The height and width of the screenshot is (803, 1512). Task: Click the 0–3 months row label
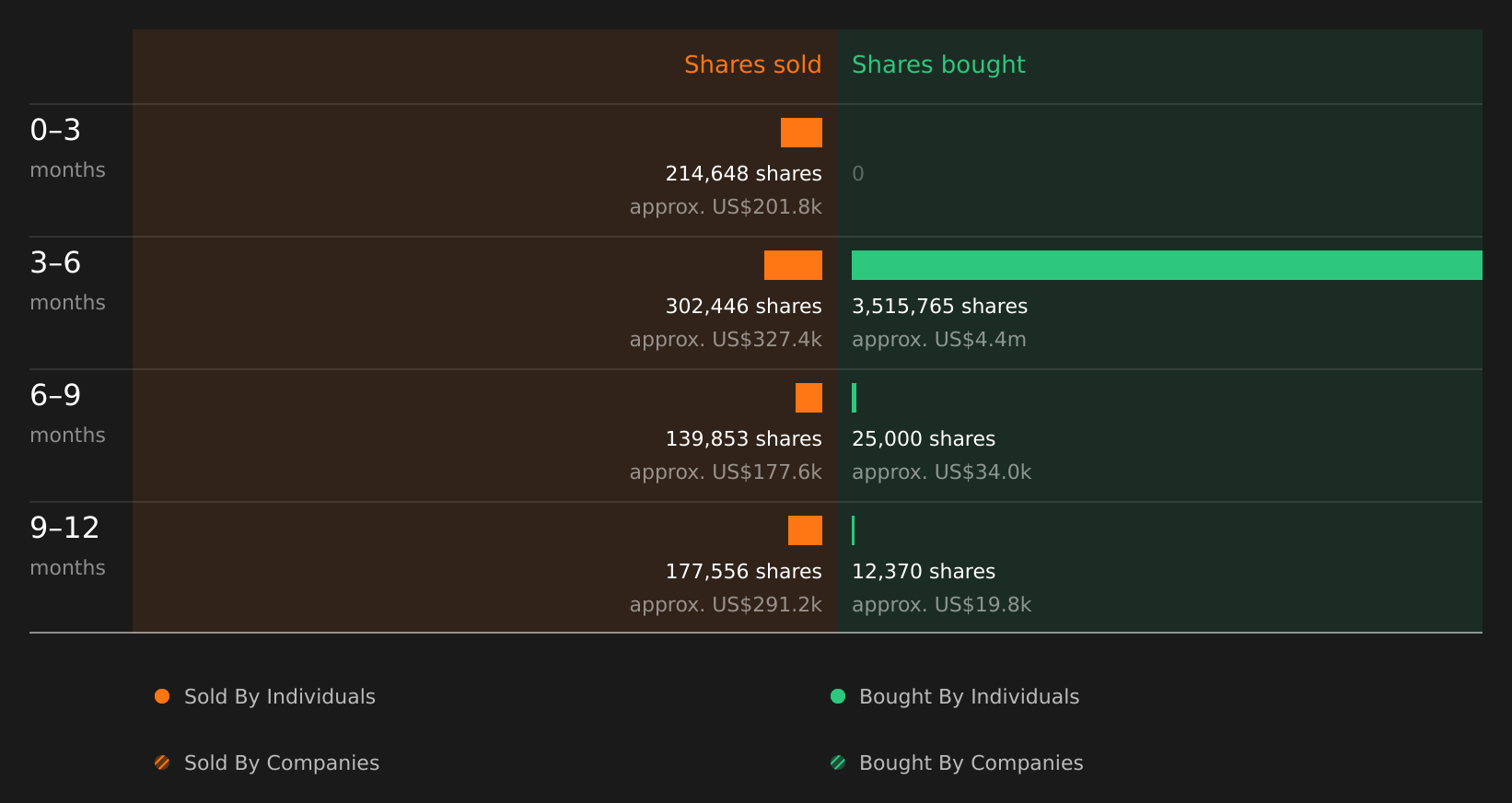[x=67, y=148]
